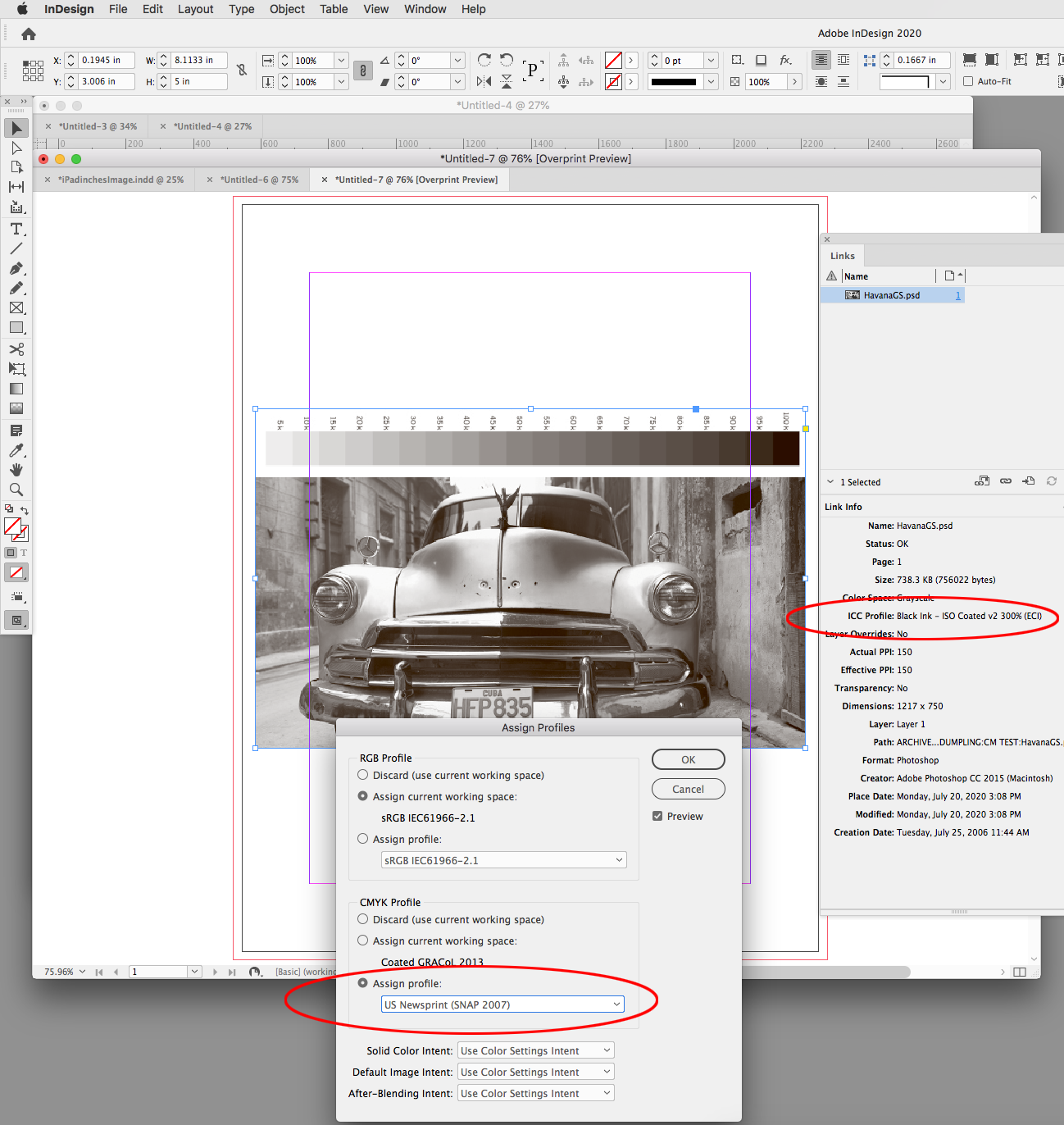Click the Edit Original icon in Links panel
Image resolution: width=1064 pixels, height=1125 pixels.
(1029, 481)
